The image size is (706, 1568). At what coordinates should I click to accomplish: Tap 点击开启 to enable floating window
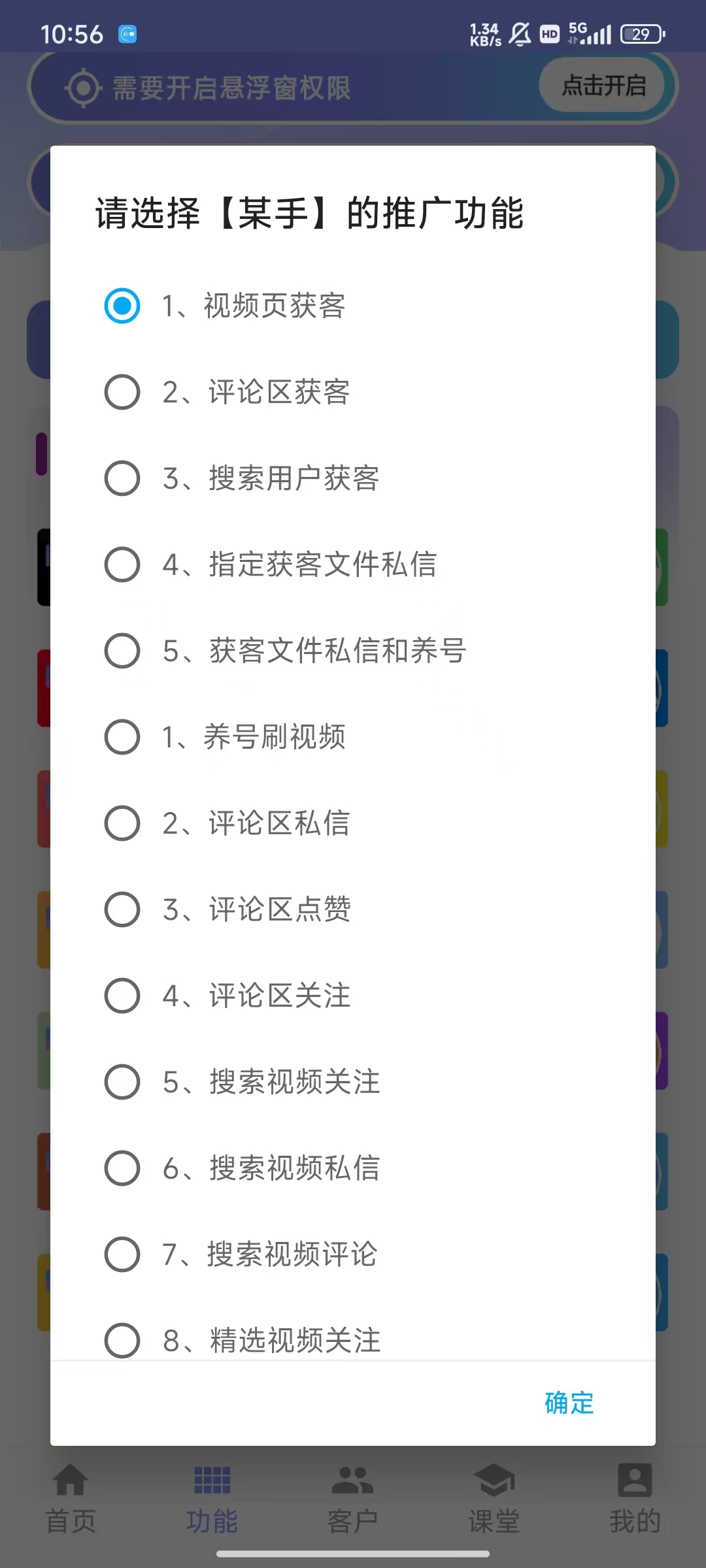click(x=603, y=86)
